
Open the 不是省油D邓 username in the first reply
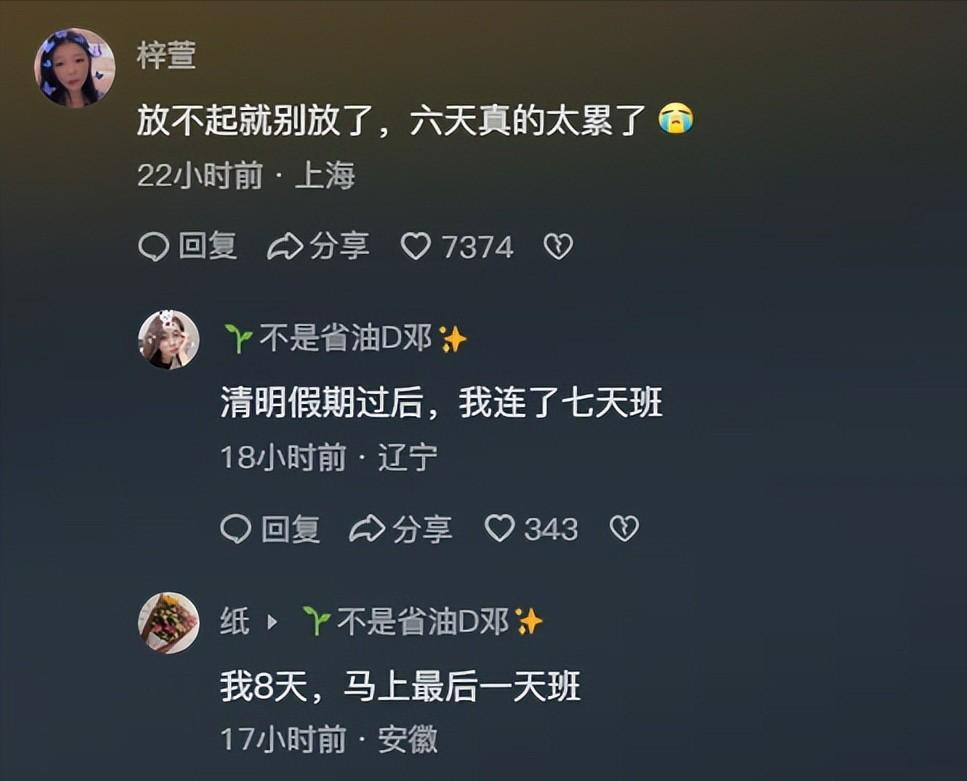(x=346, y=339)
